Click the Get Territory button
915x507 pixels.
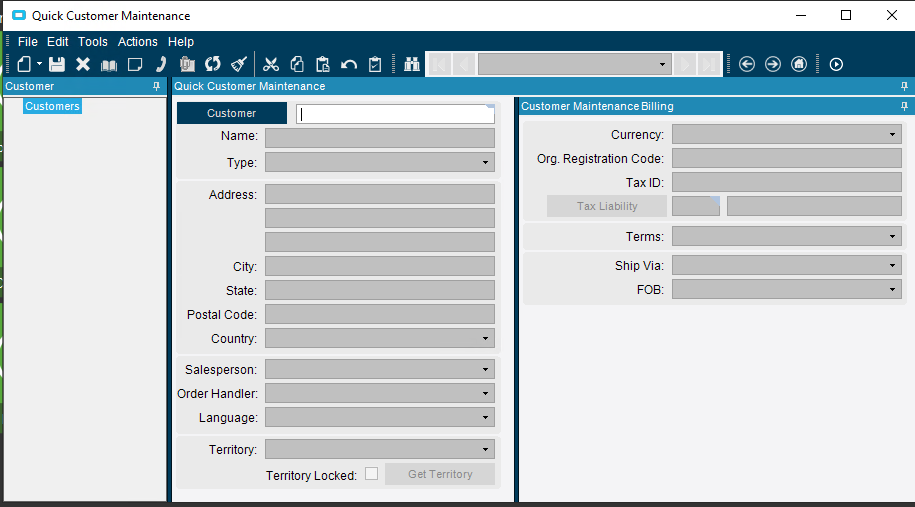tap(440, 474)
